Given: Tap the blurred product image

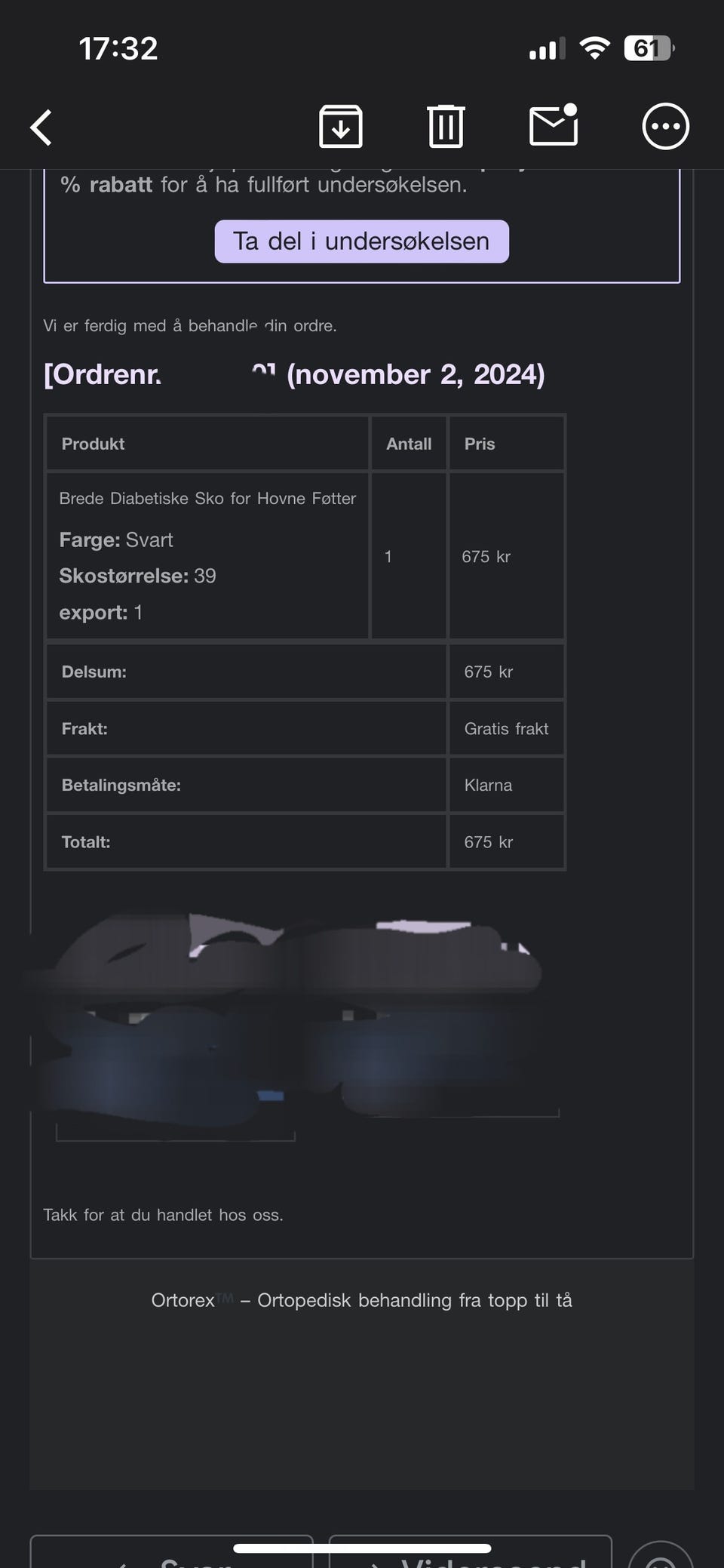Looking at the screenshot, I should pyautogui.click(x=294, y=1019).
